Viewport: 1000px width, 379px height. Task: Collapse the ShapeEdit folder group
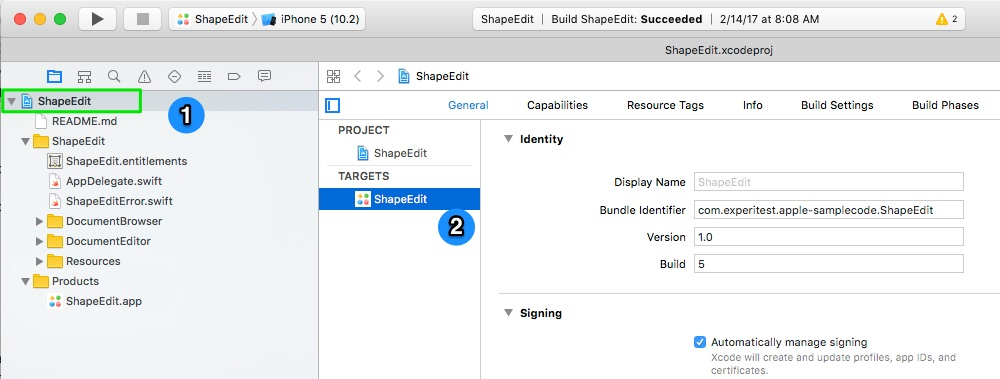coord(26,141)
